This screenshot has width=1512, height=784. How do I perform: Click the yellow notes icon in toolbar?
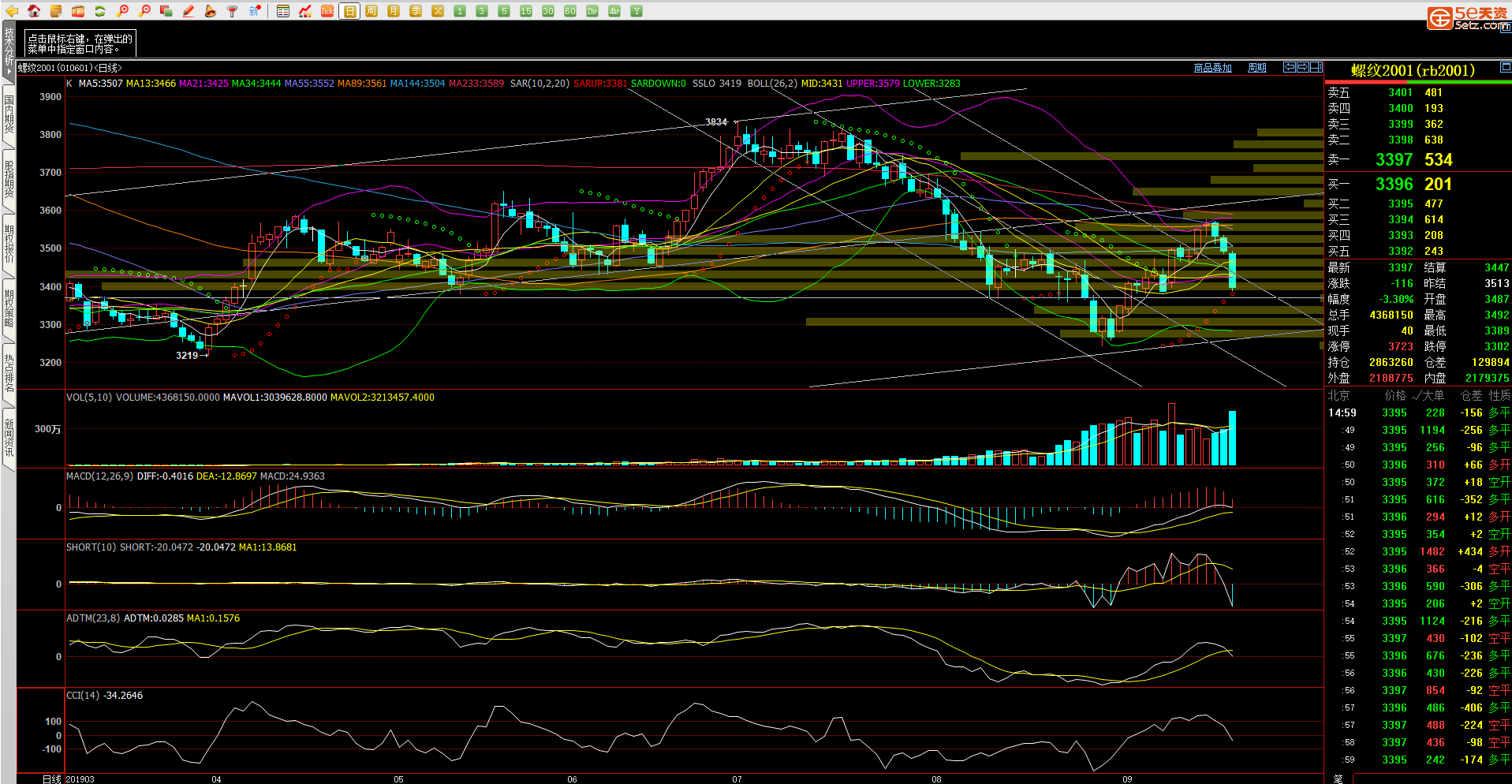pyautogui.click(x=56, y=11)
